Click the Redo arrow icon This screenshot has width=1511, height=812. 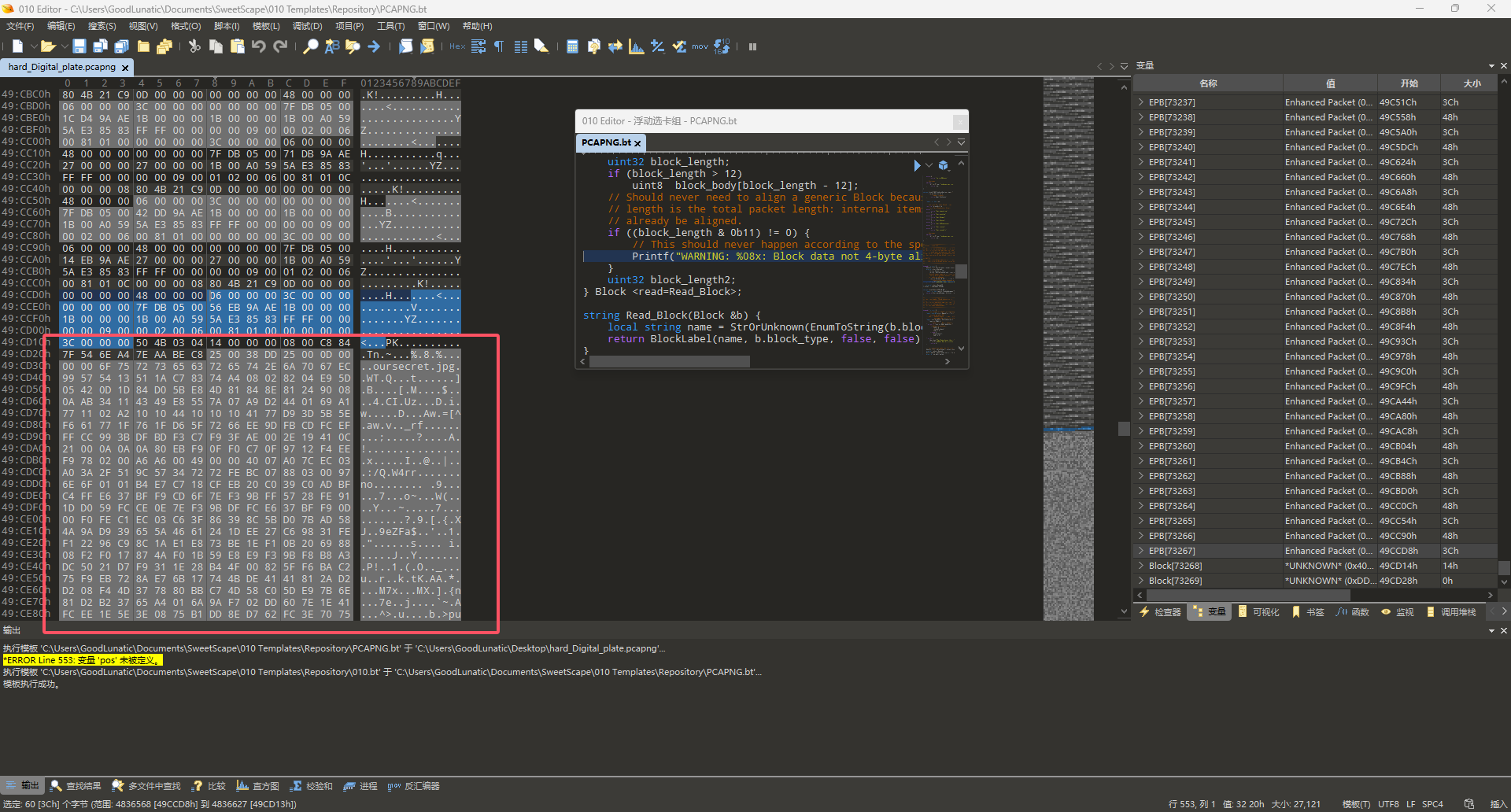point(280,46)
